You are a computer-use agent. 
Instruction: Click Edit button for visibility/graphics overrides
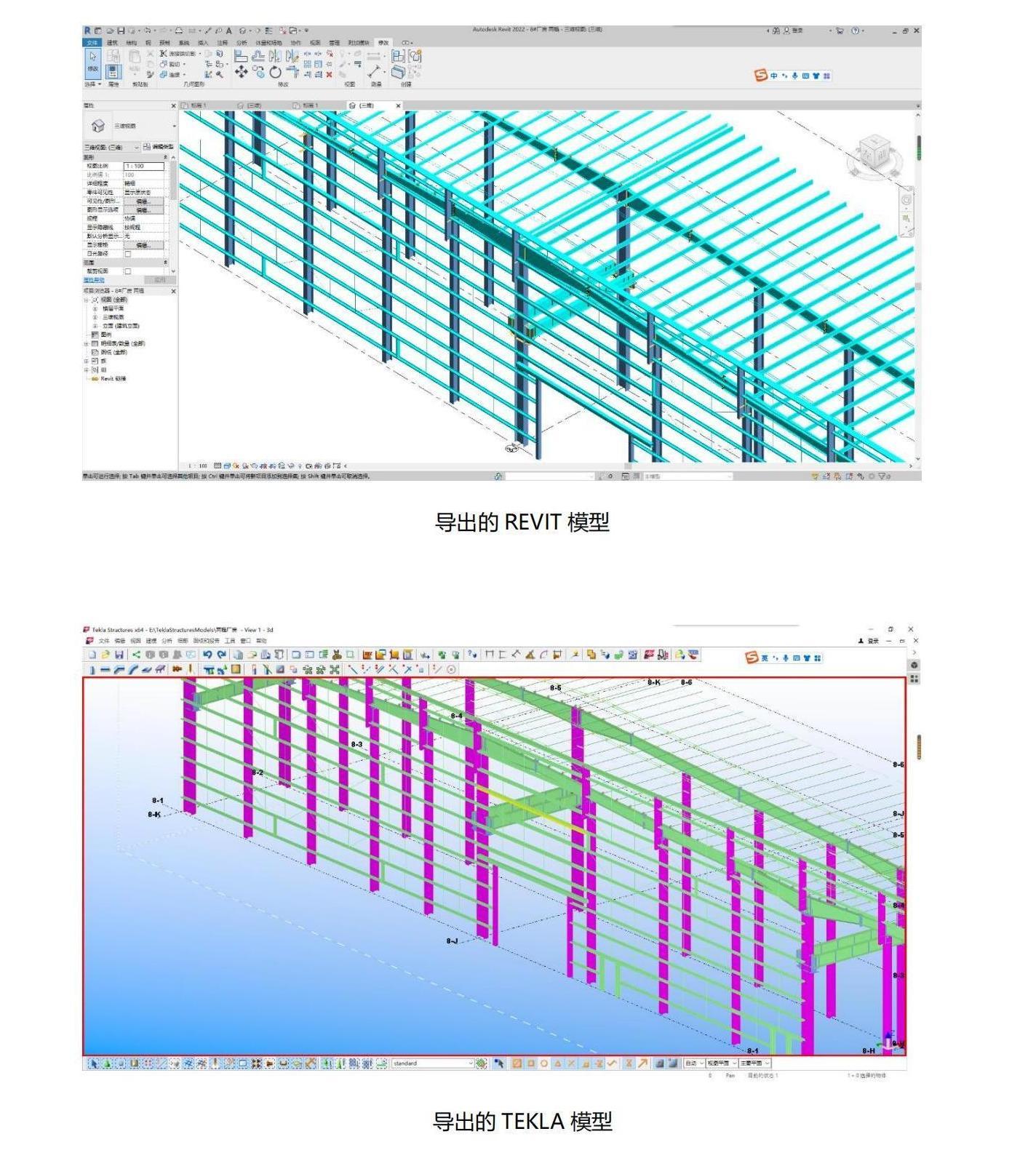tap(144, 201)
